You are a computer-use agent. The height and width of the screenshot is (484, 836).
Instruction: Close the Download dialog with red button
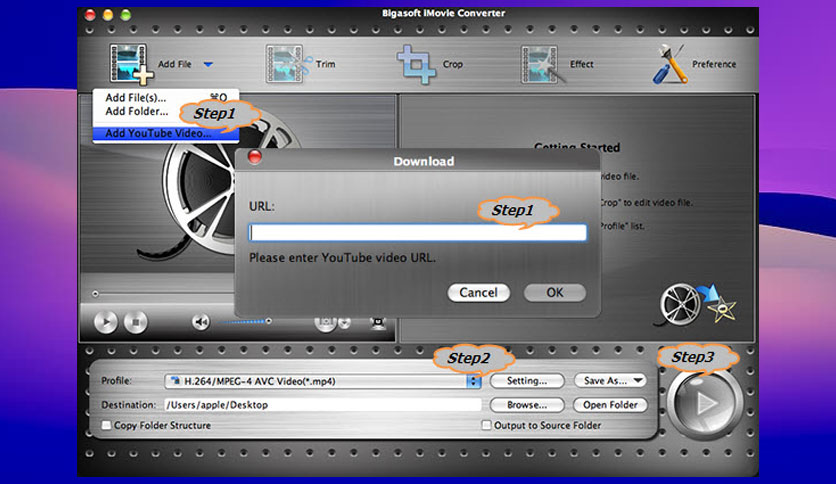tap(255, 157)
